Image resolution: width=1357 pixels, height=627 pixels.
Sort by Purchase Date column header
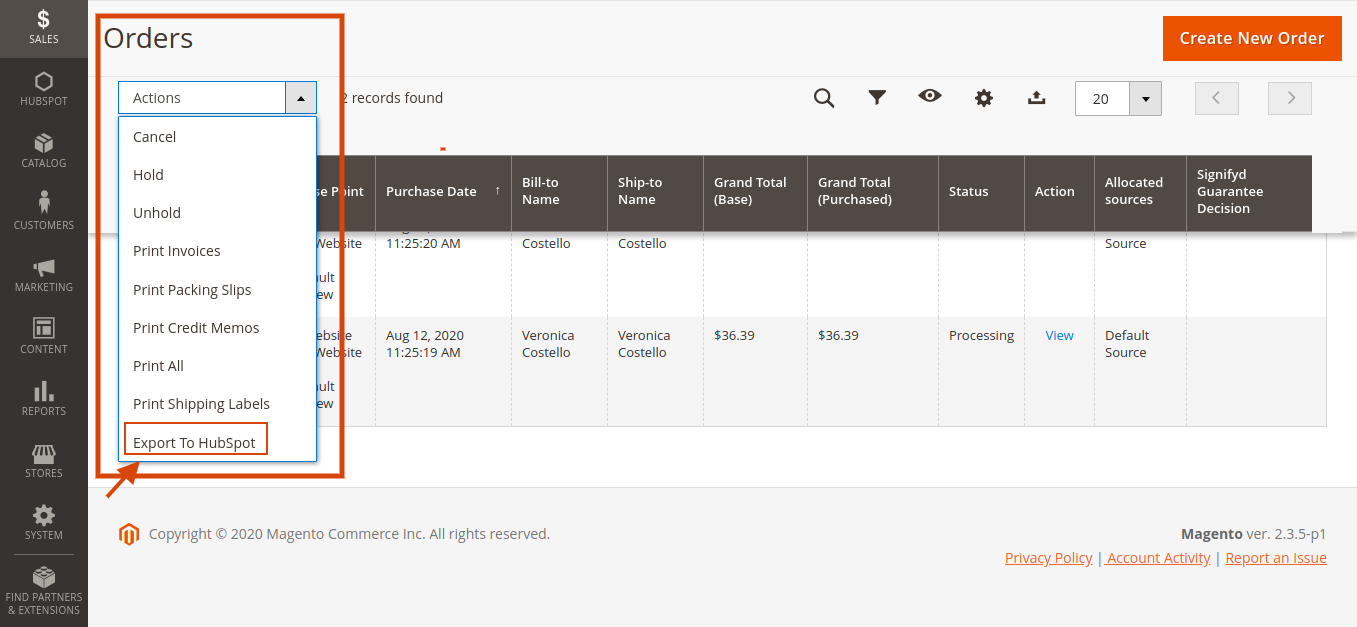point(443,192)
